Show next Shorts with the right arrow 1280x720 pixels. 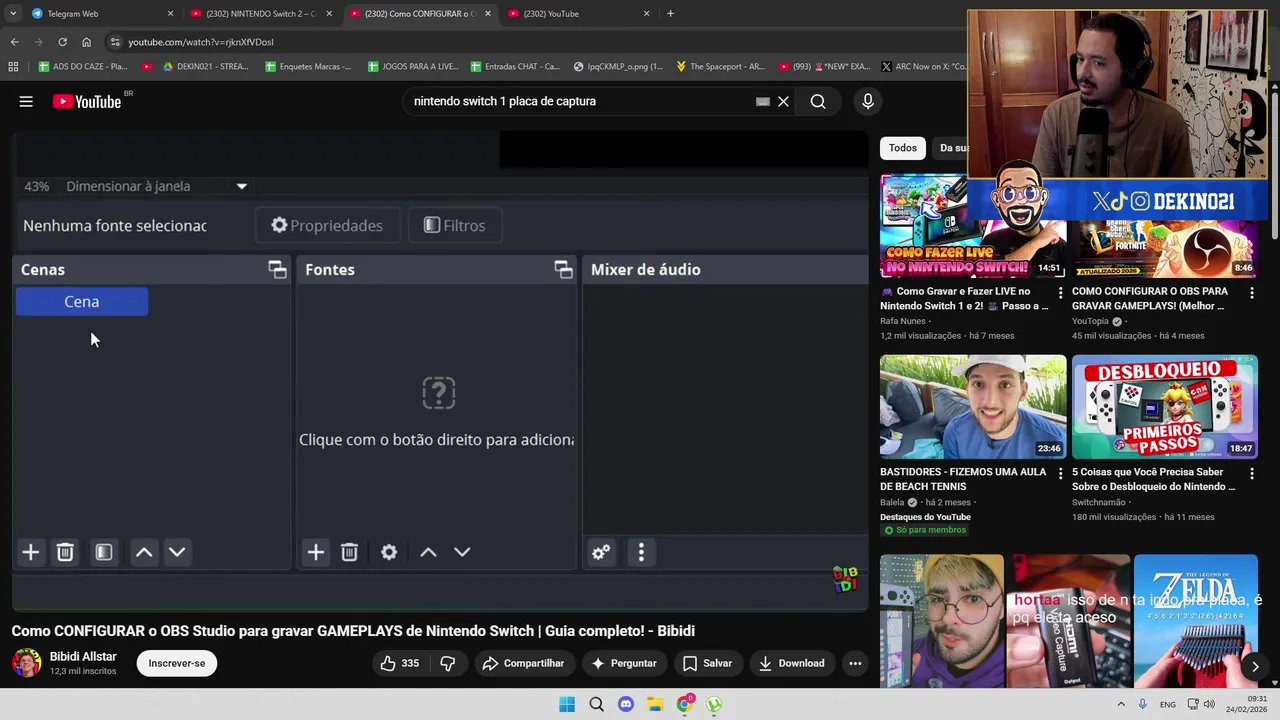[1255, 666]
